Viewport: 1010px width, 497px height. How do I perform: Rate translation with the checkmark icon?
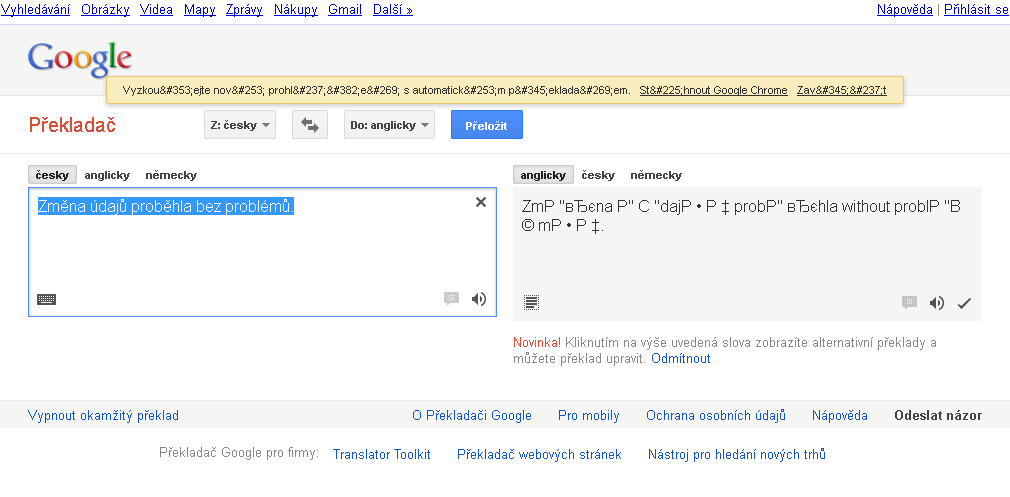[x=964, y=303]
